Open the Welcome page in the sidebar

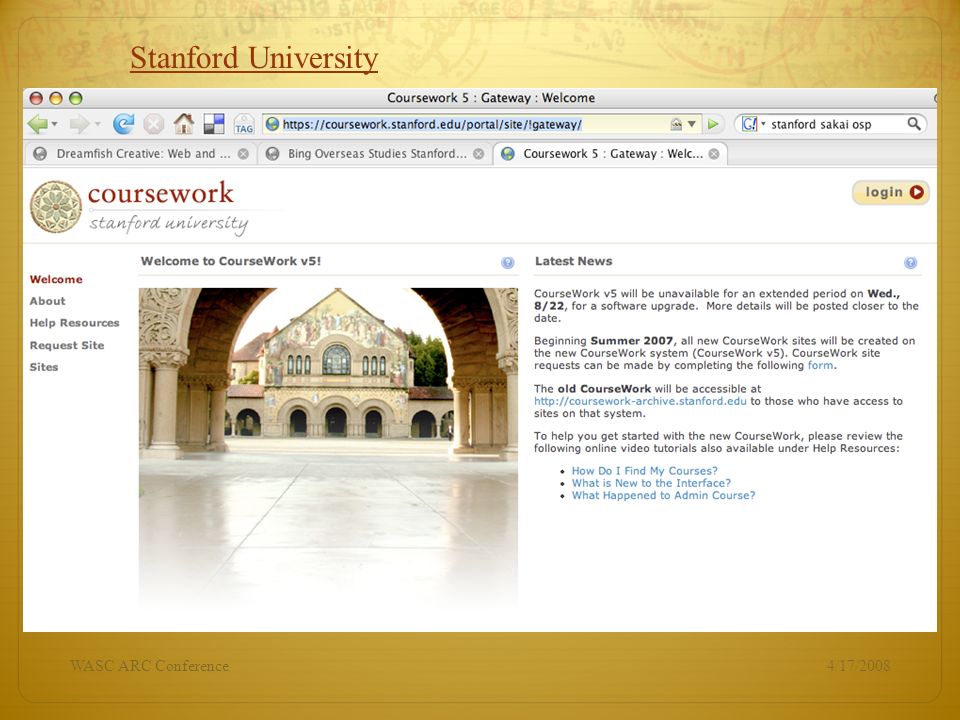(x=56, y=279)
